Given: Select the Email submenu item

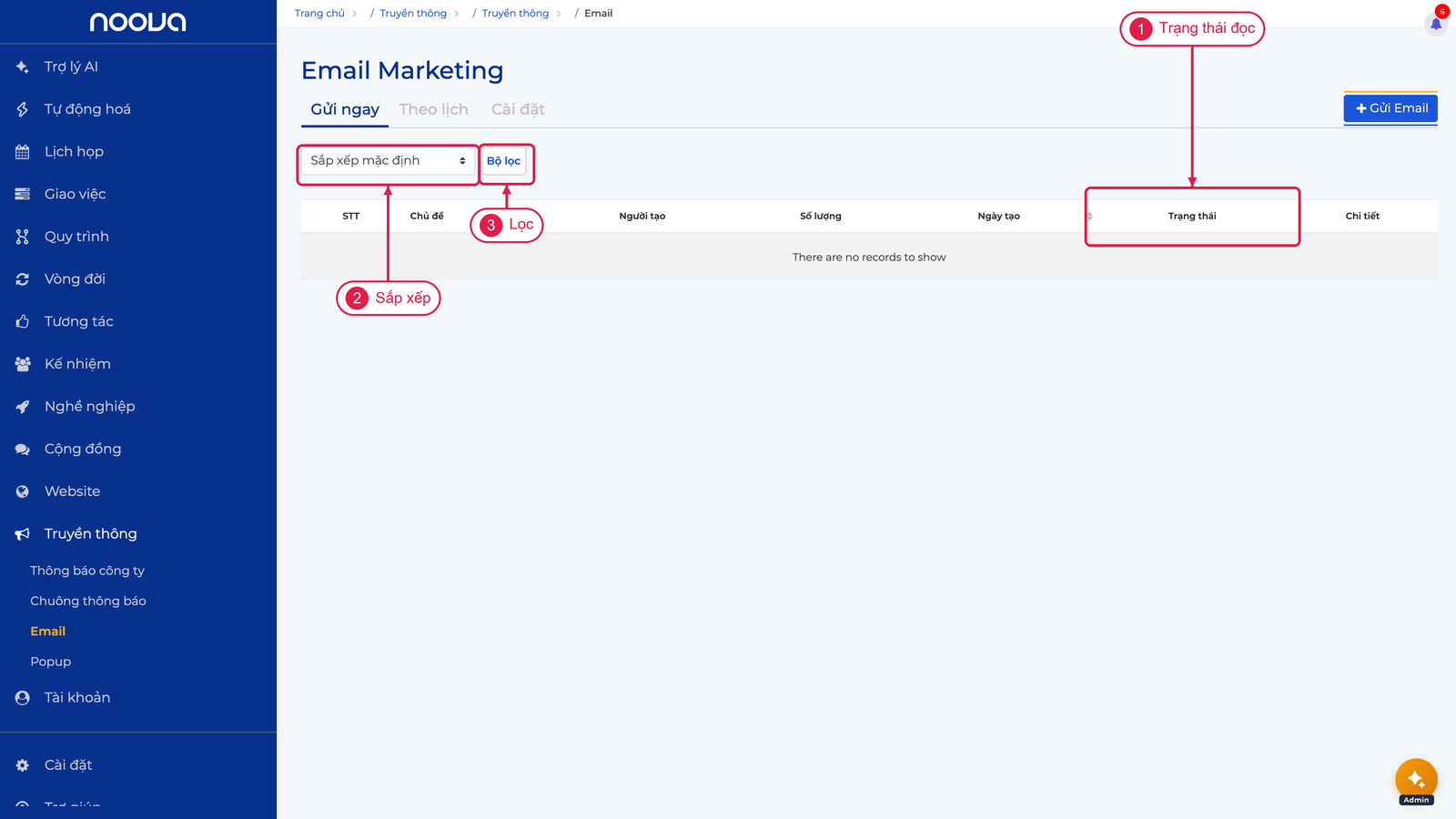Looking at the screenshot, I should [48, 632].
